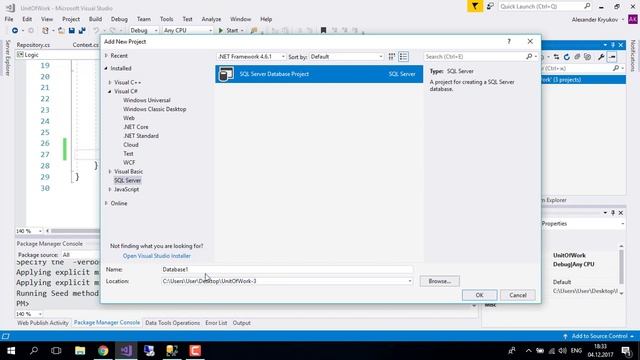Select the .NET Core category
The height and width of the screenshot is (360, 640).
[x=136, y=127]
